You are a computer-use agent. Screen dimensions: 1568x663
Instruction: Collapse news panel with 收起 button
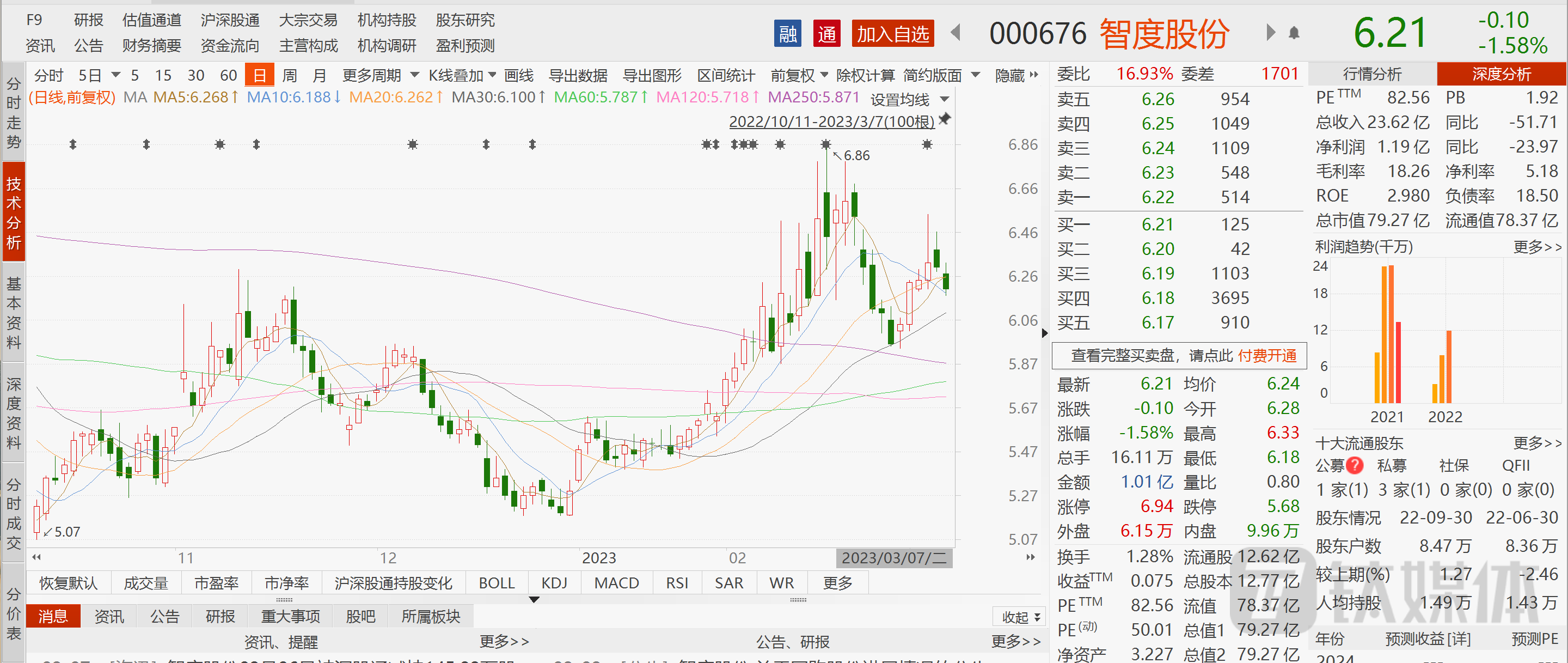pos(1021,617)
